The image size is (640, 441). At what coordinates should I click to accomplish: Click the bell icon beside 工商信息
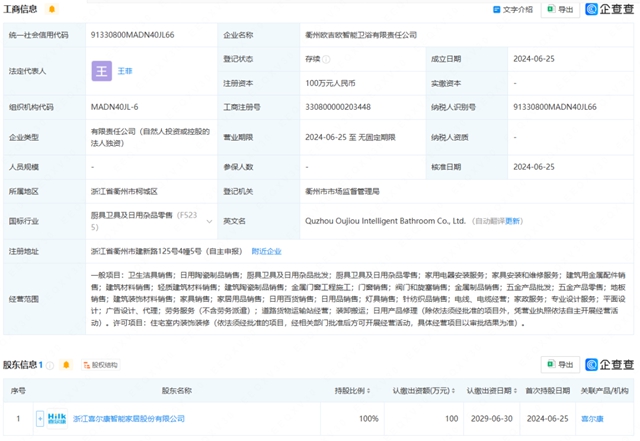(x=52, y=9)
